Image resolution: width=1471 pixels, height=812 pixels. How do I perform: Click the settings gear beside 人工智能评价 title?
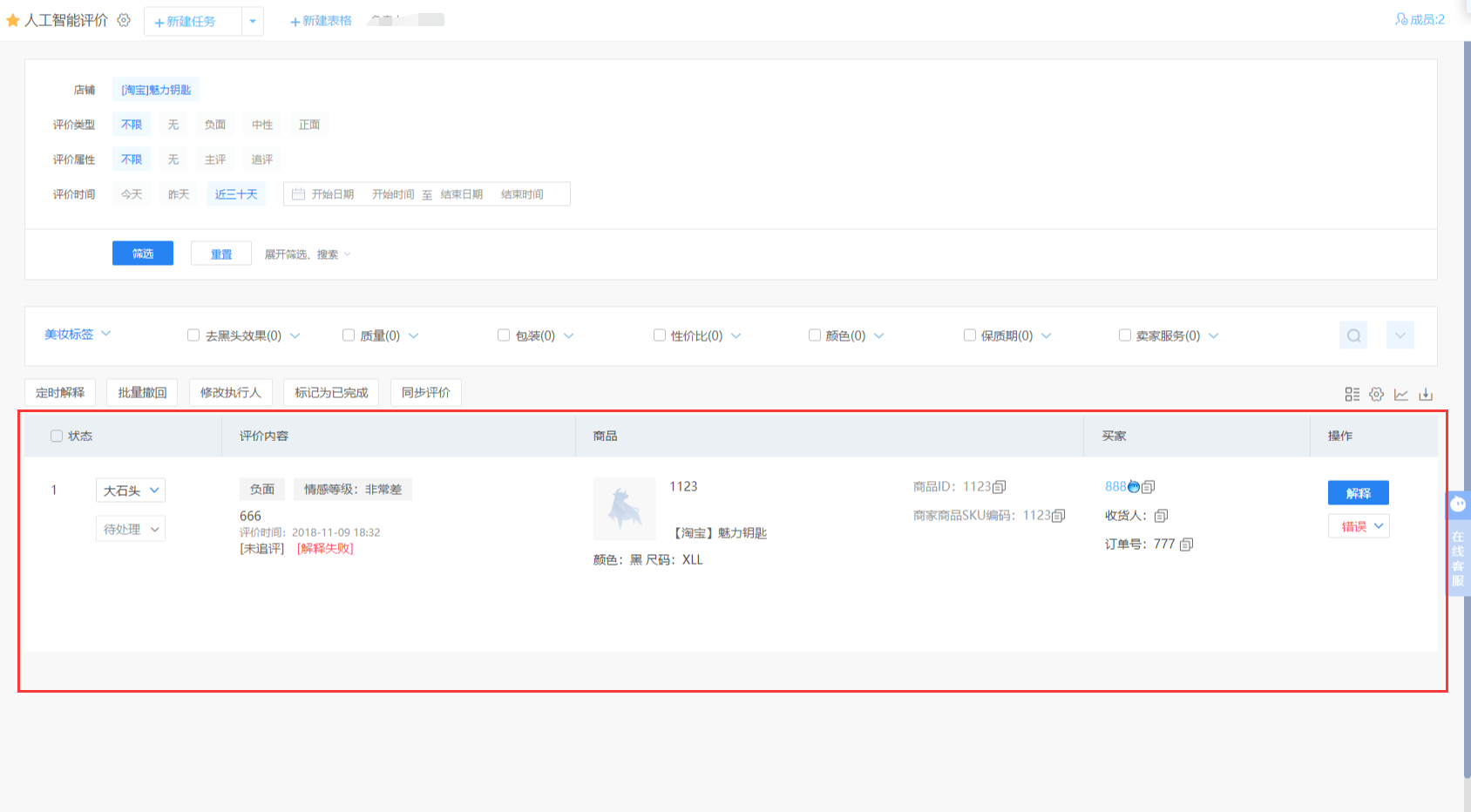124,20
